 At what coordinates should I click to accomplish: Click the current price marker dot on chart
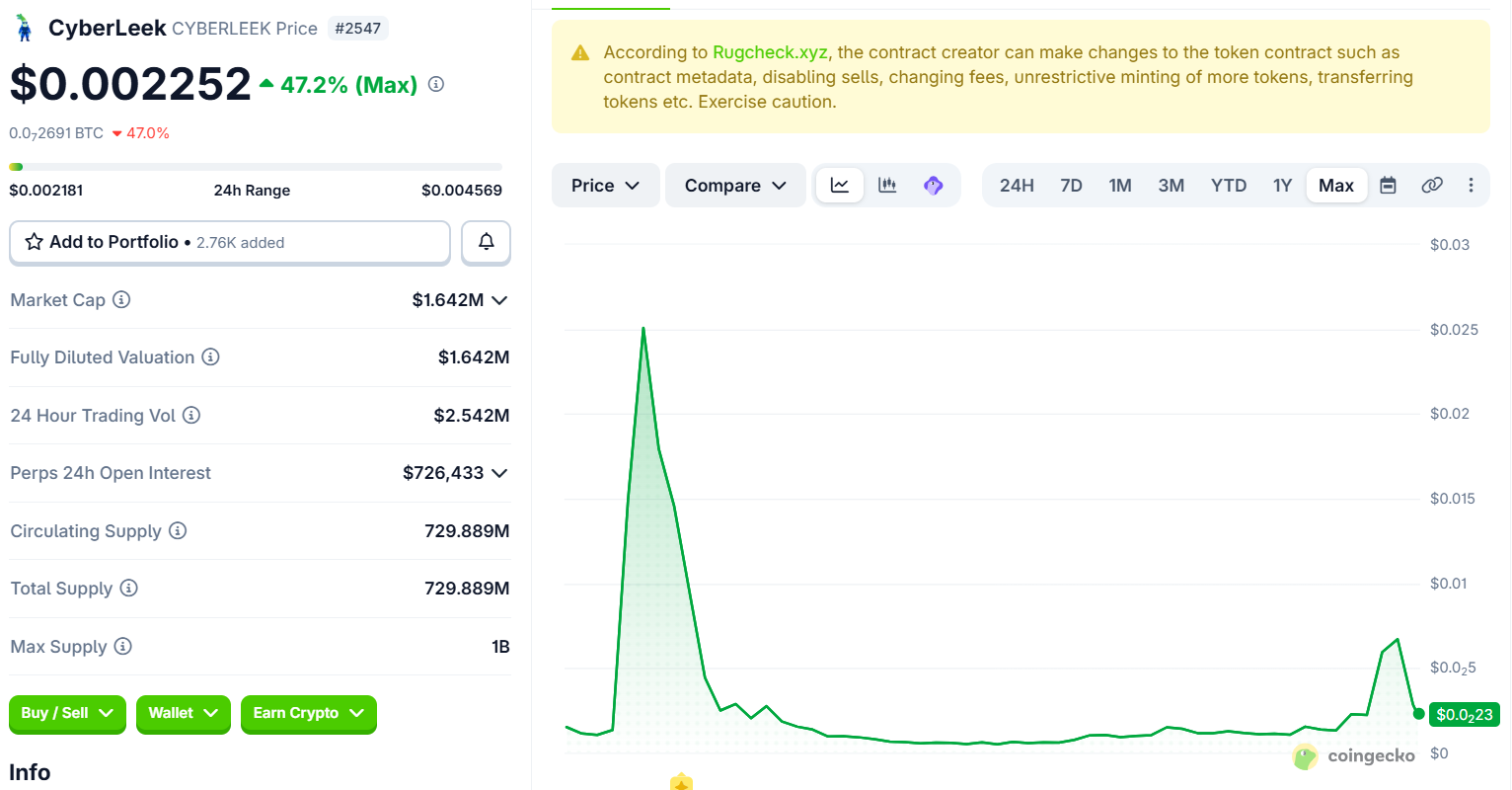(x=1418, y=714)
